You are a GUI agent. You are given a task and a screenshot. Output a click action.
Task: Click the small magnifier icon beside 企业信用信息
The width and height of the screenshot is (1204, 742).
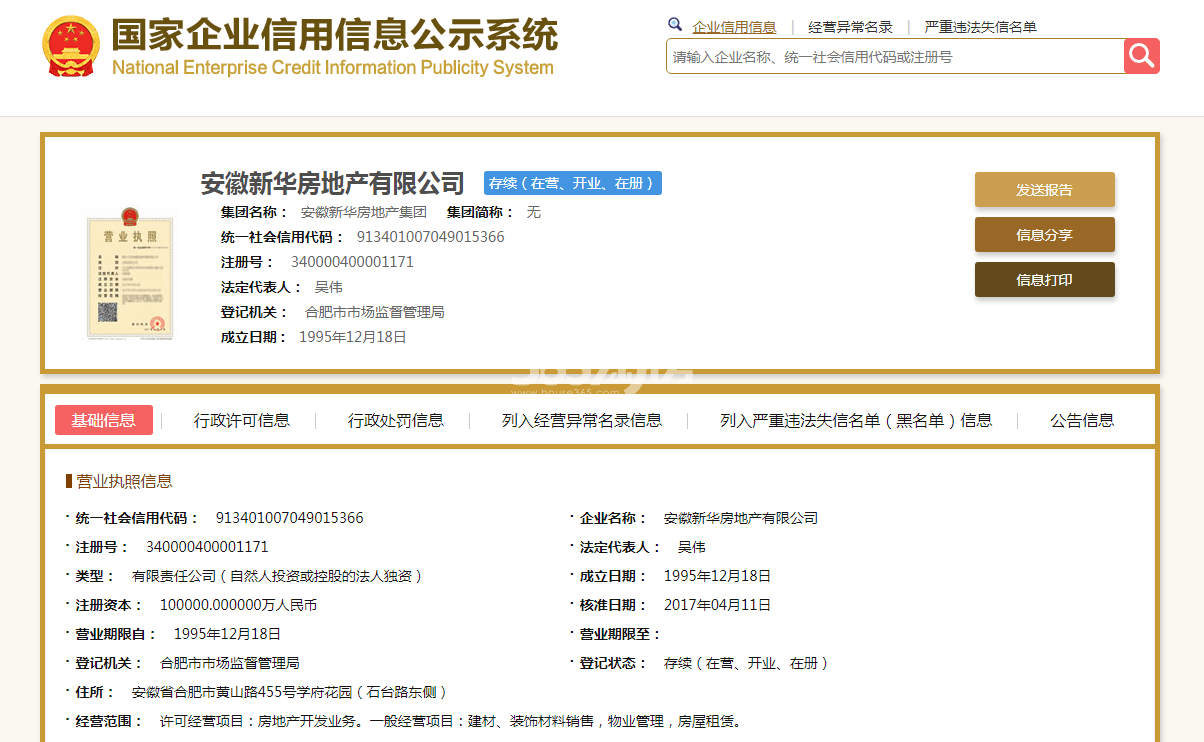coord(675,25)
